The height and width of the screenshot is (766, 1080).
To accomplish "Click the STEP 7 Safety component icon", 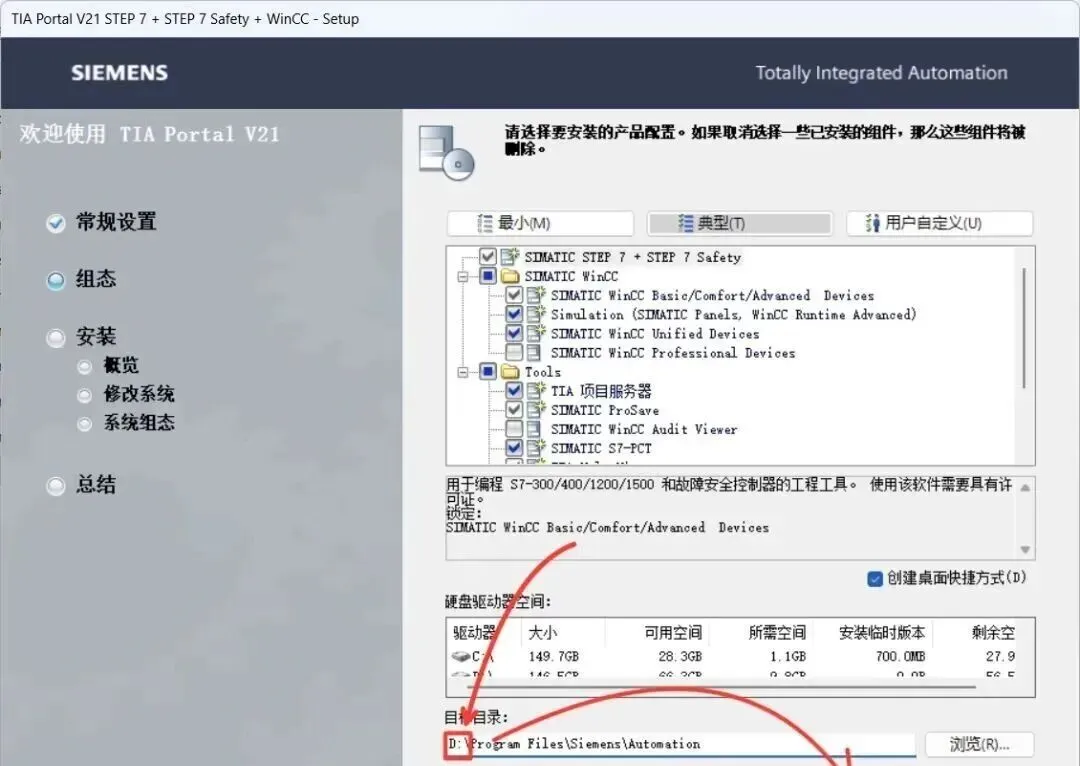I will (x=510, y=257).
